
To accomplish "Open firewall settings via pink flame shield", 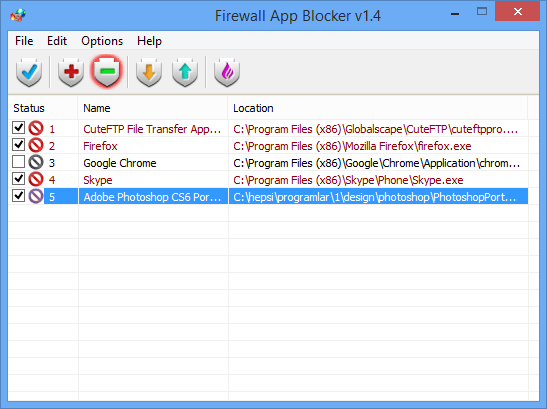I will click(x=227, y=72).
